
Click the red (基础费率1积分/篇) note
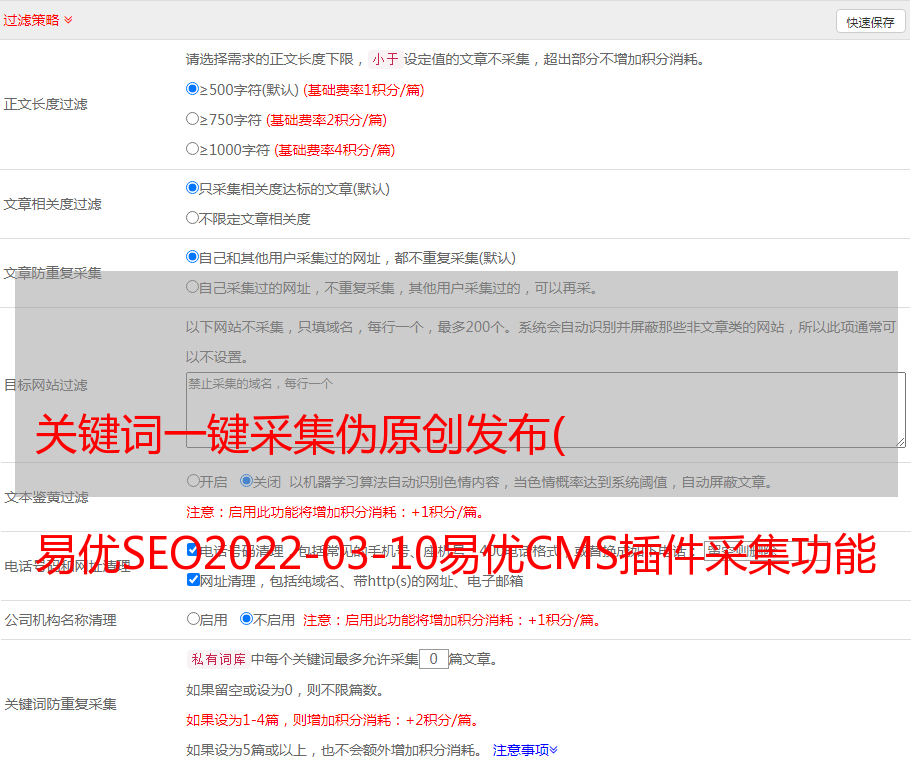364,90
